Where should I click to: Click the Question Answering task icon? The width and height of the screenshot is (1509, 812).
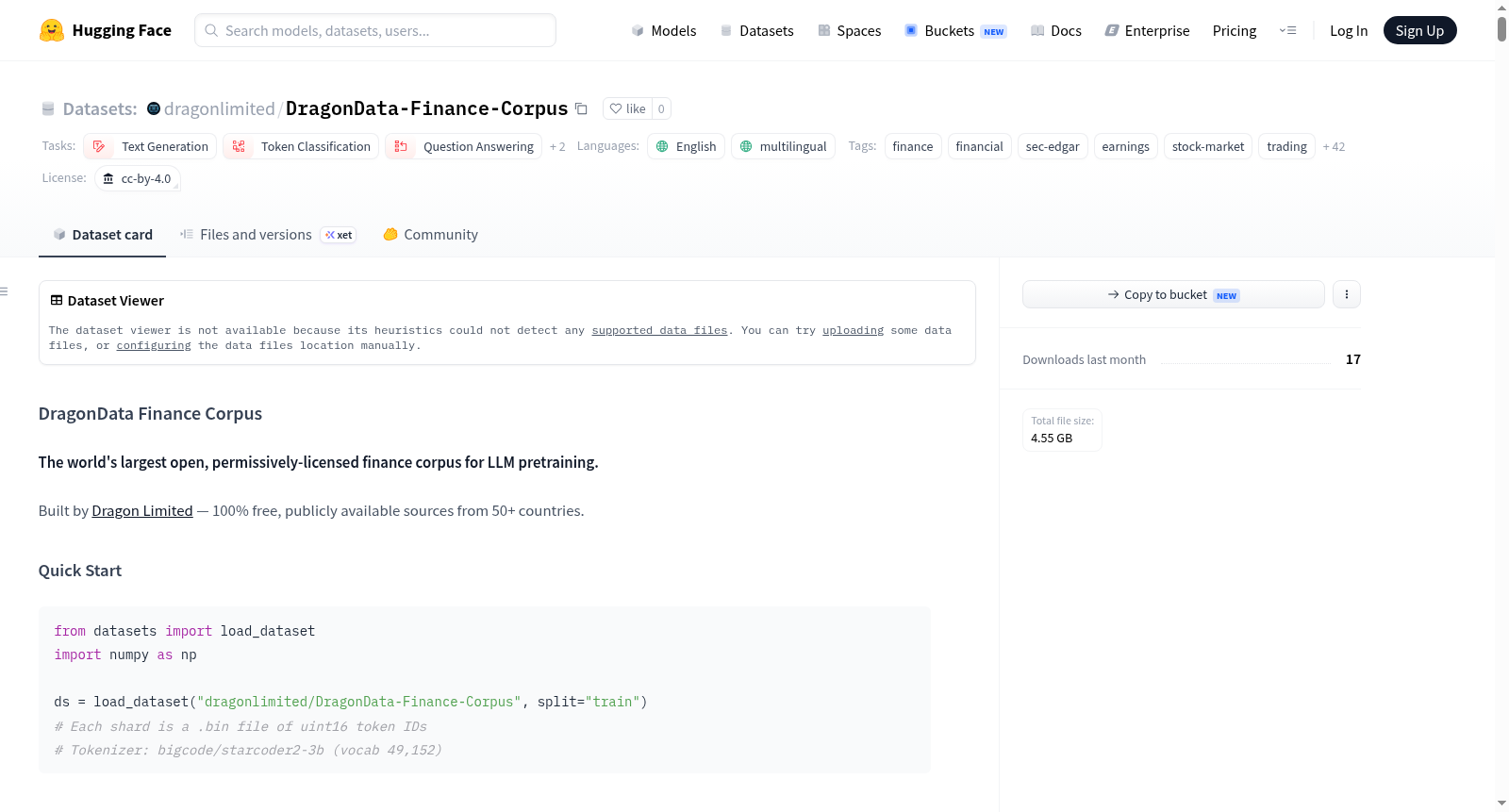point(401,146)
